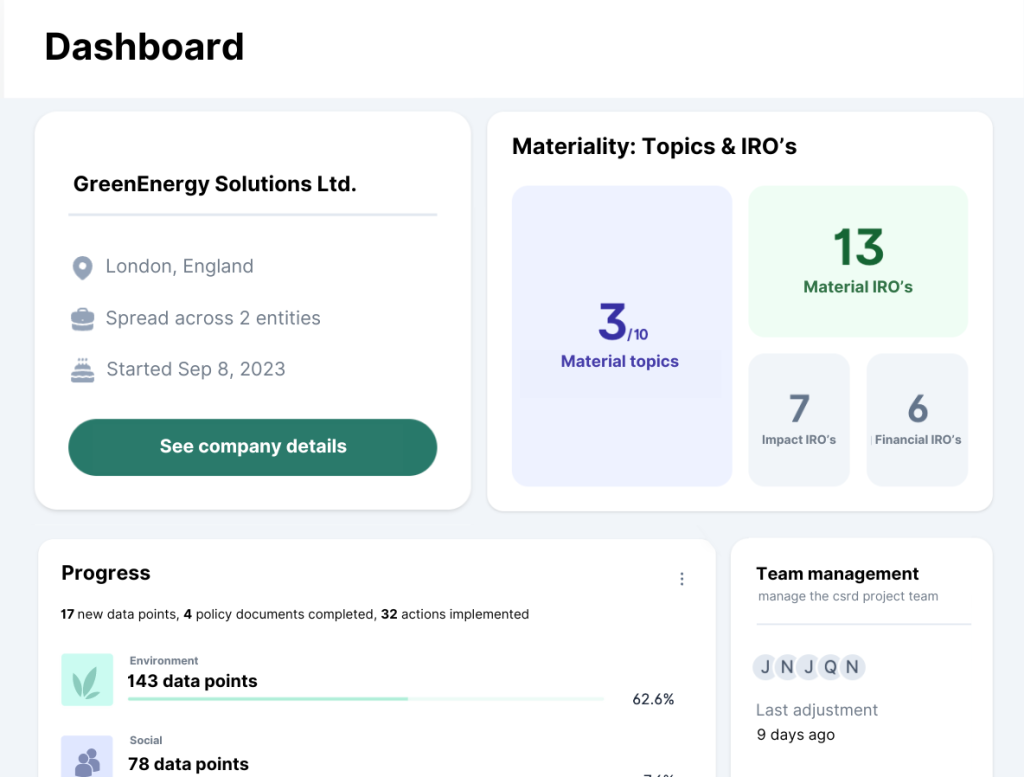The height and width of the screenshot is (777, 1024).
Task: Click the Material topics tile showing 3/10
Action: pos(620,335)
